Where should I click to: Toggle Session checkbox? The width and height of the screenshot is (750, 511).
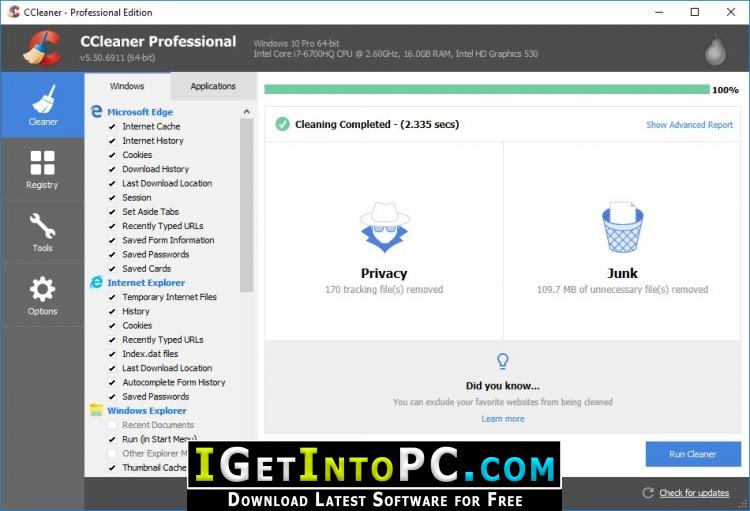click(x=112, y=198)
